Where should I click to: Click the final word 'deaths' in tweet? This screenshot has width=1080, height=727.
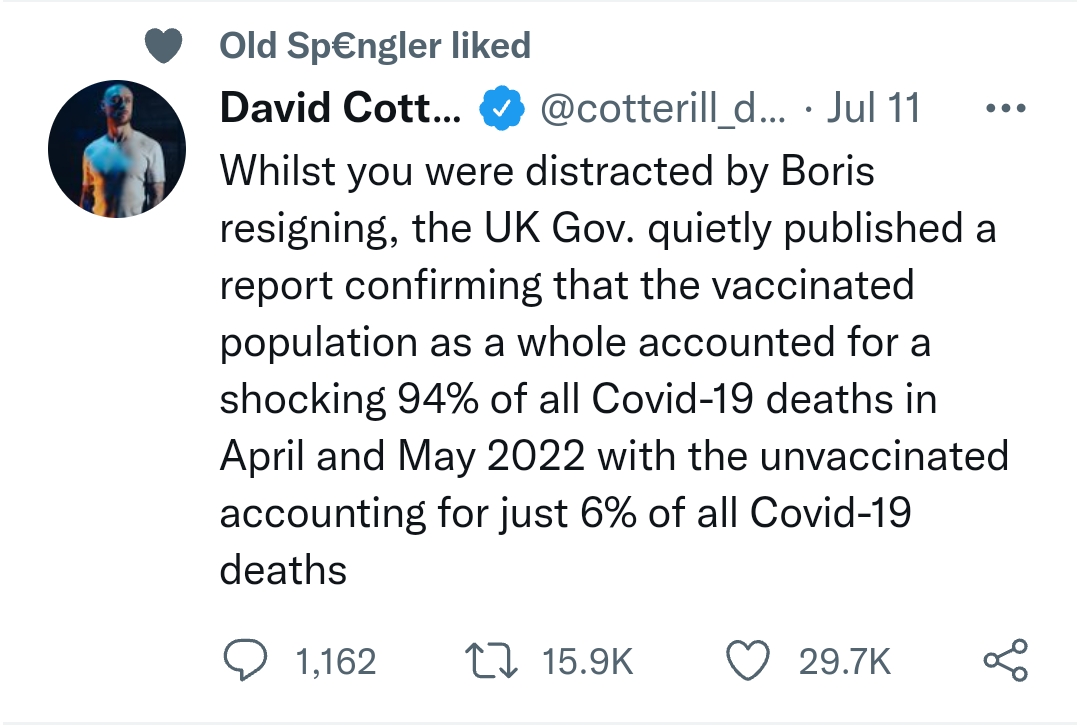tap(283, 571)
